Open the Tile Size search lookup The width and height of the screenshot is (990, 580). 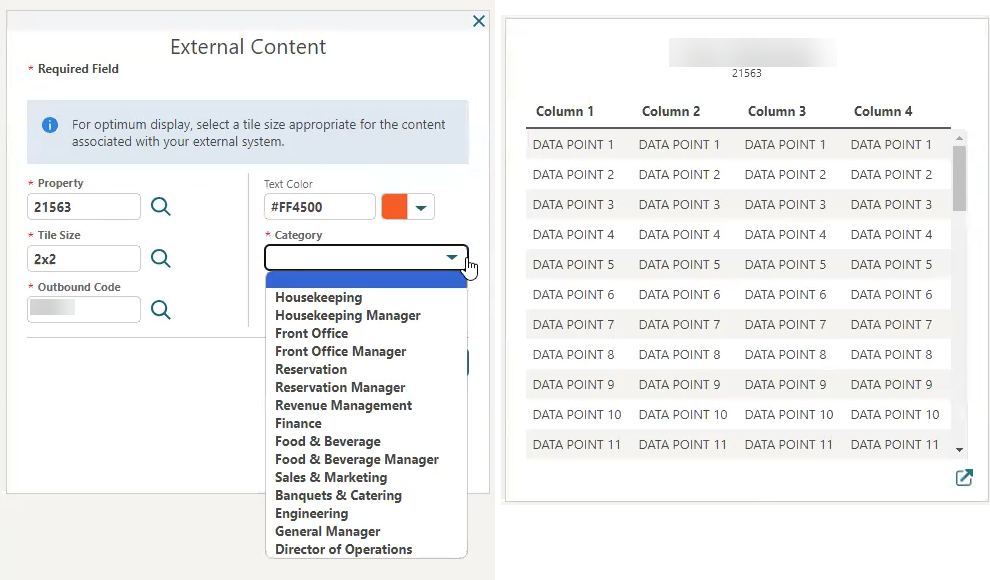(x=161, y=258)
